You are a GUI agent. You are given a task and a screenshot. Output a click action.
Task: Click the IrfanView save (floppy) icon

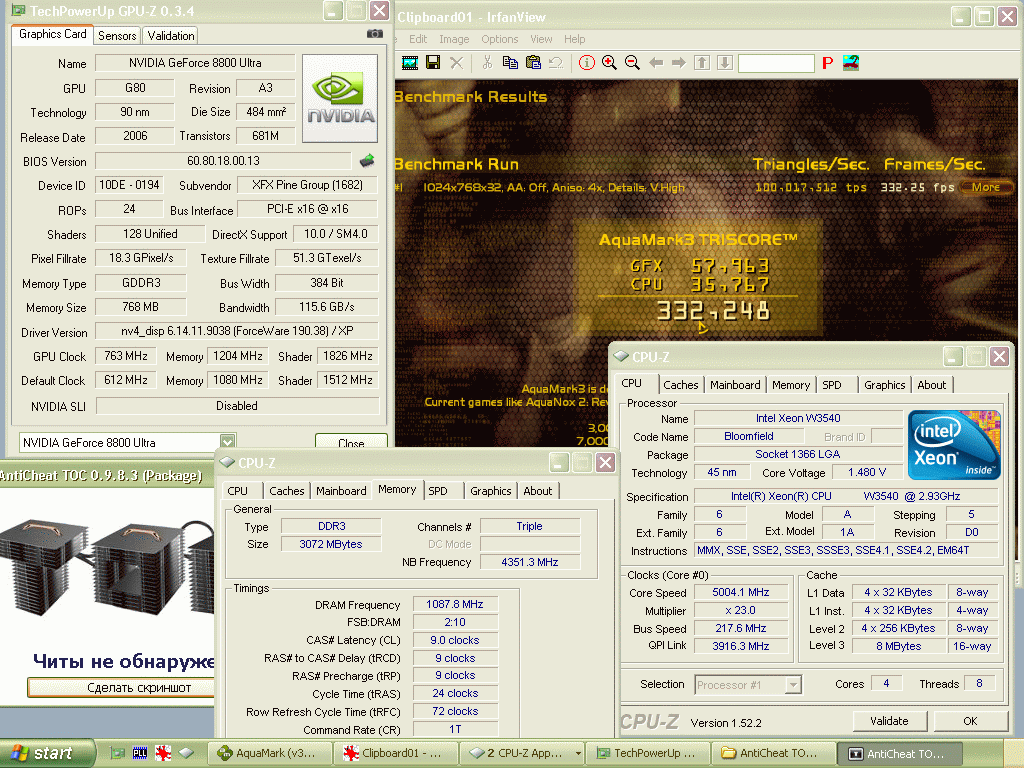pos(432,63)
